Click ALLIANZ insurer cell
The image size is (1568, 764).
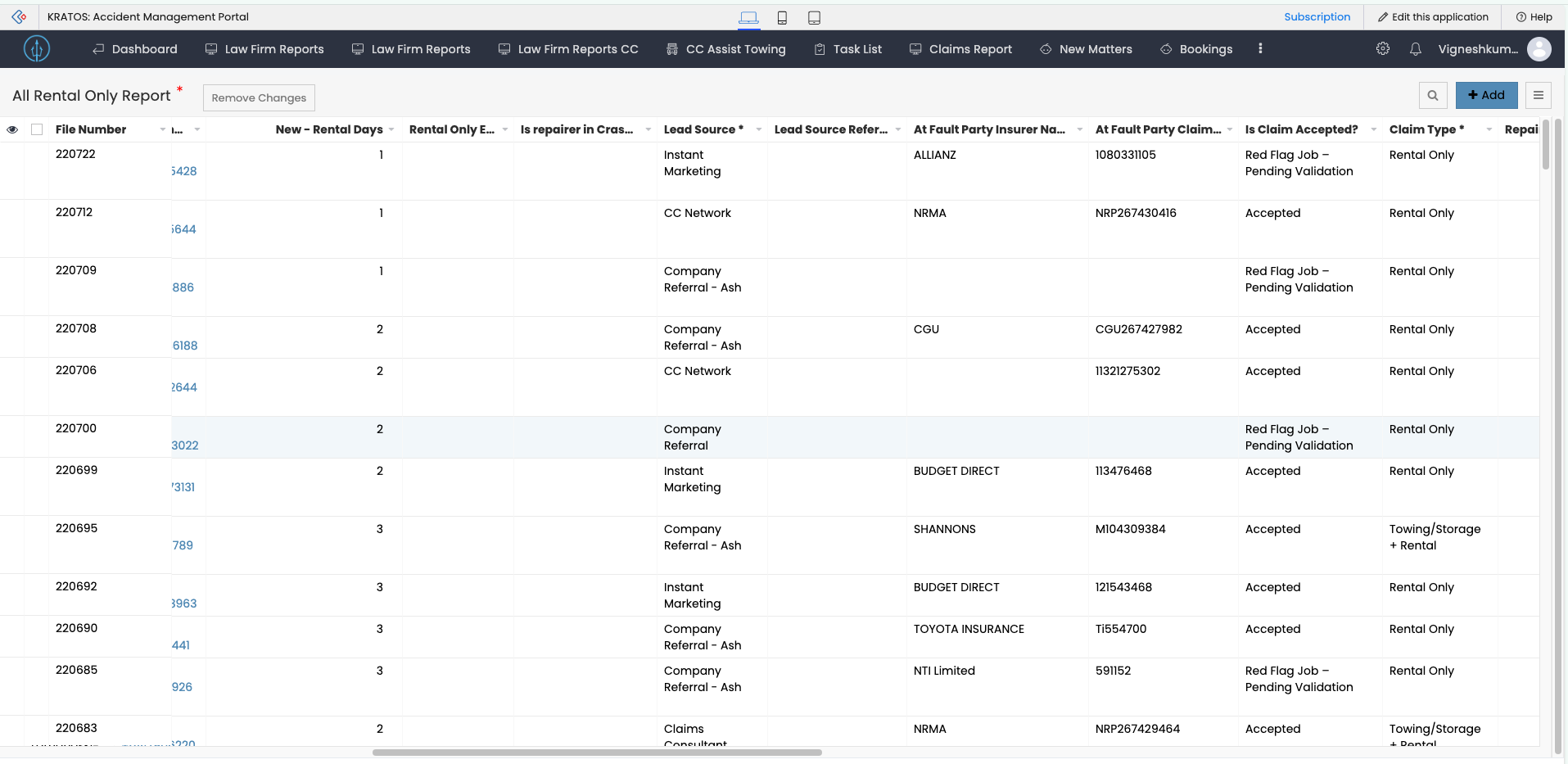[x=935, y=155]
